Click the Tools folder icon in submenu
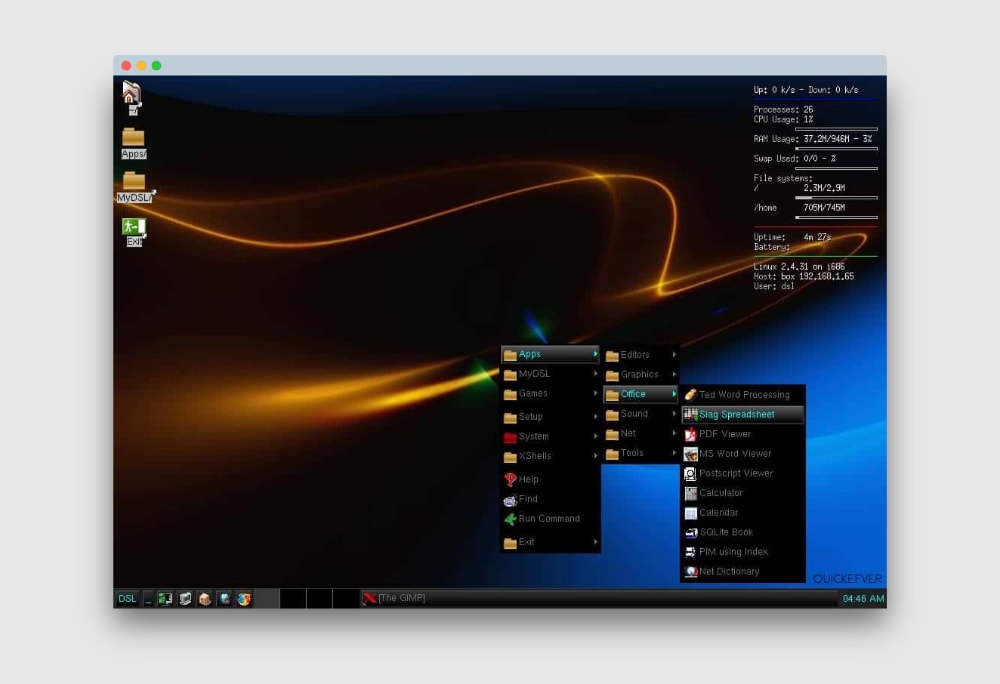1000x684 pixels. tap(612, 453)
